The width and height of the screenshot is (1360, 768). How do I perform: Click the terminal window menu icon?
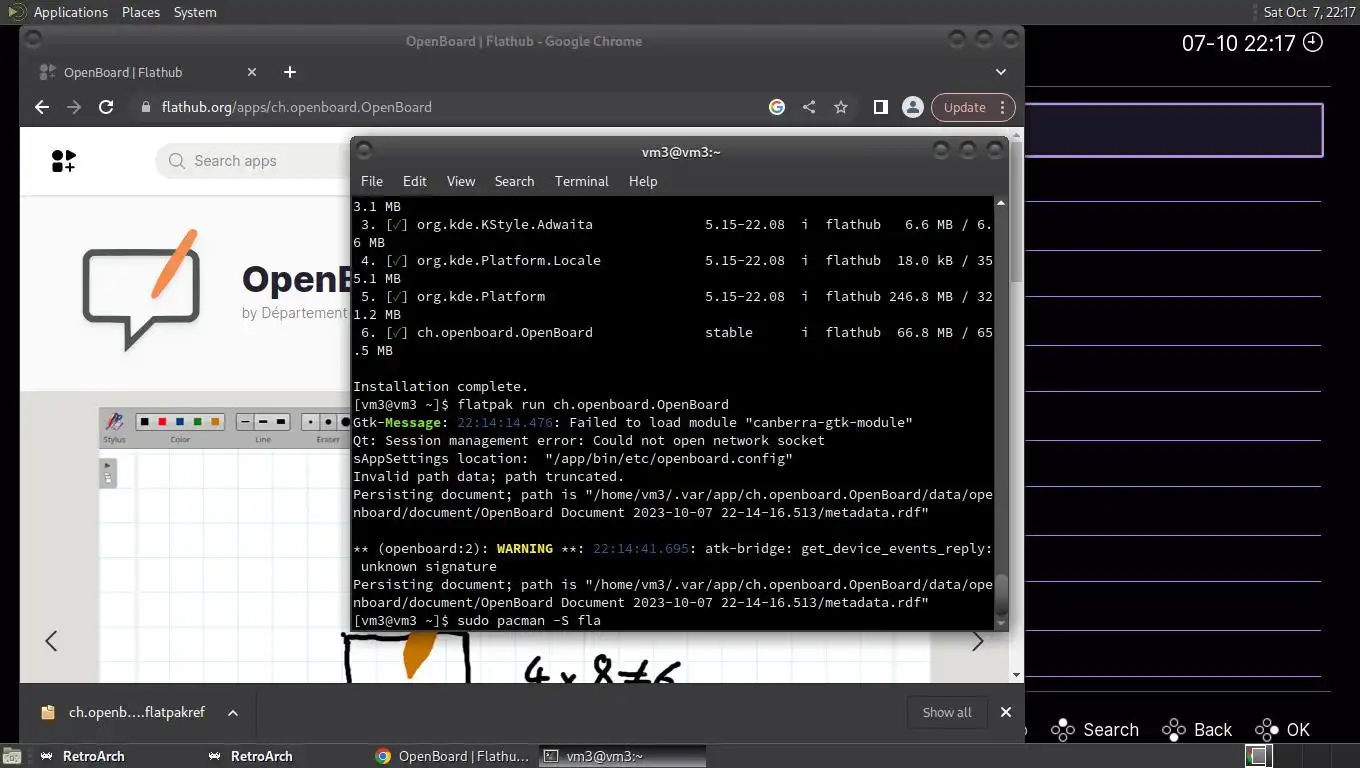pyautogui.click(x=364, y=151)
